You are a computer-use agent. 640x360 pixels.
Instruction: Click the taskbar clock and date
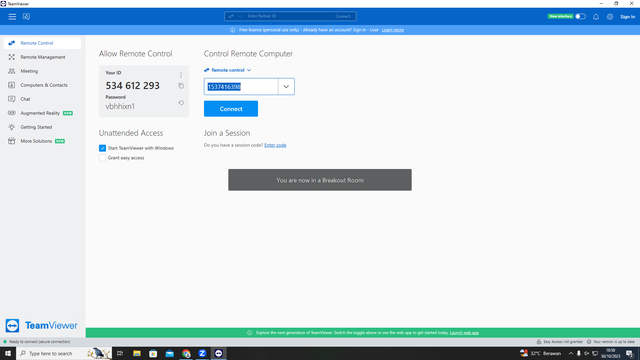point(611,353)
